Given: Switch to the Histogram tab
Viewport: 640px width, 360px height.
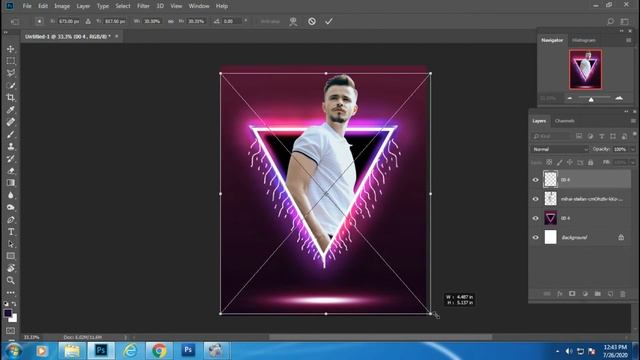Looking at the screenshot, I should pos(584,40).
